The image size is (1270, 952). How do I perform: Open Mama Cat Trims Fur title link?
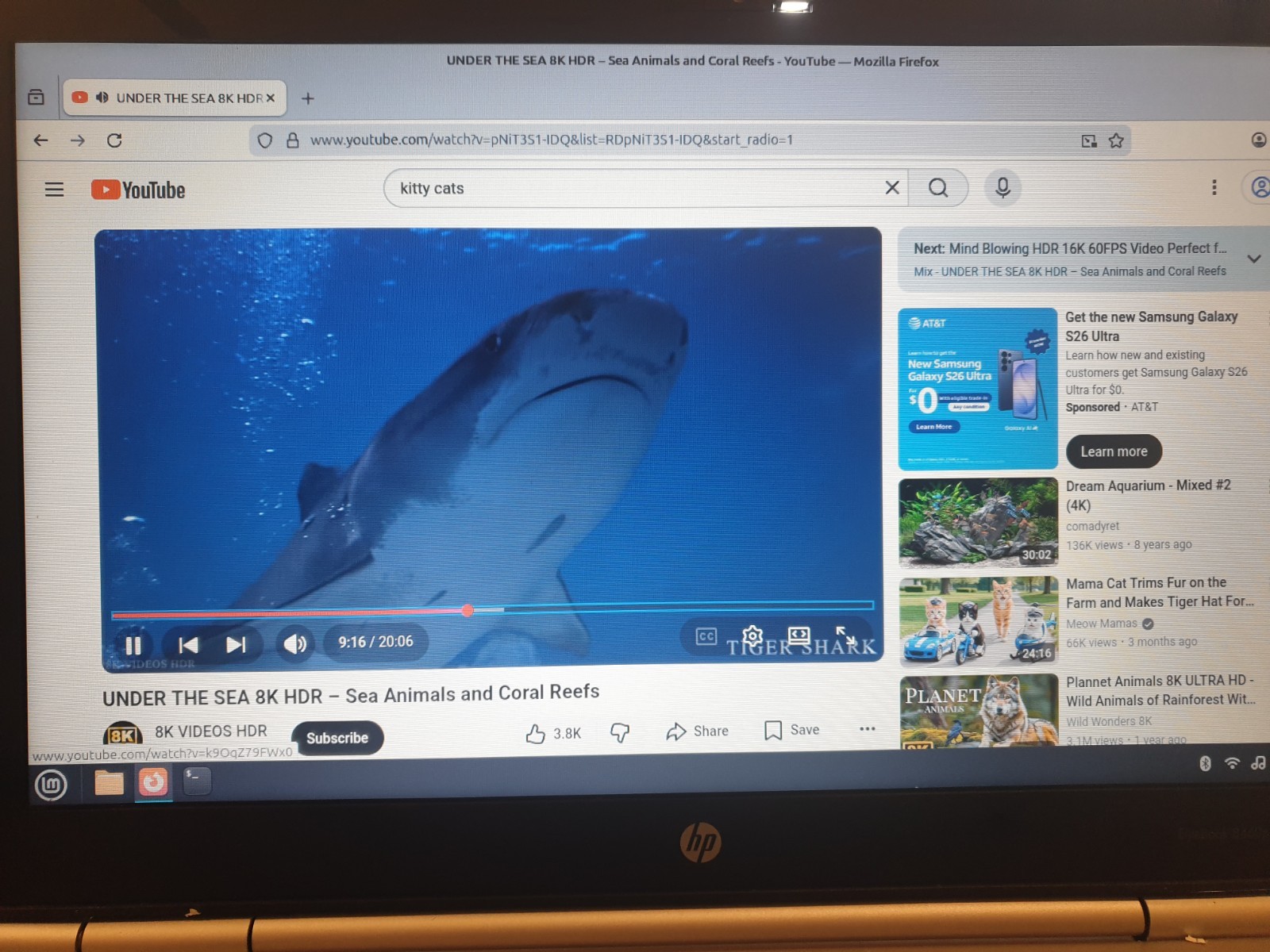pos(1160,593)
